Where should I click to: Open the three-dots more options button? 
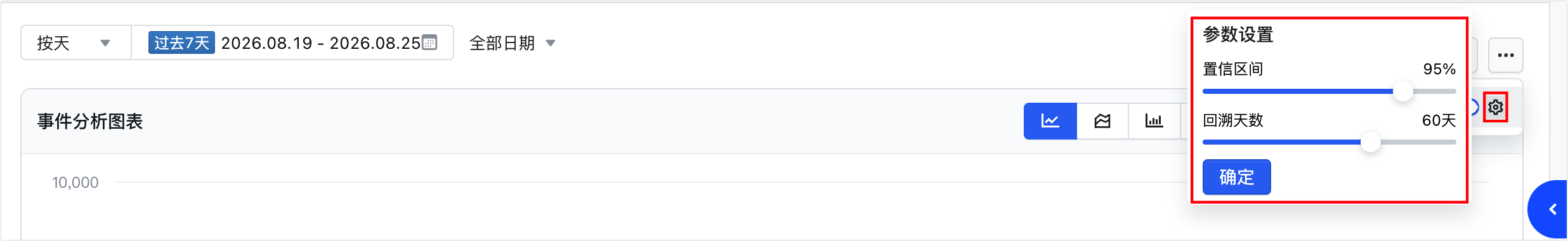tap(1506, 55)
